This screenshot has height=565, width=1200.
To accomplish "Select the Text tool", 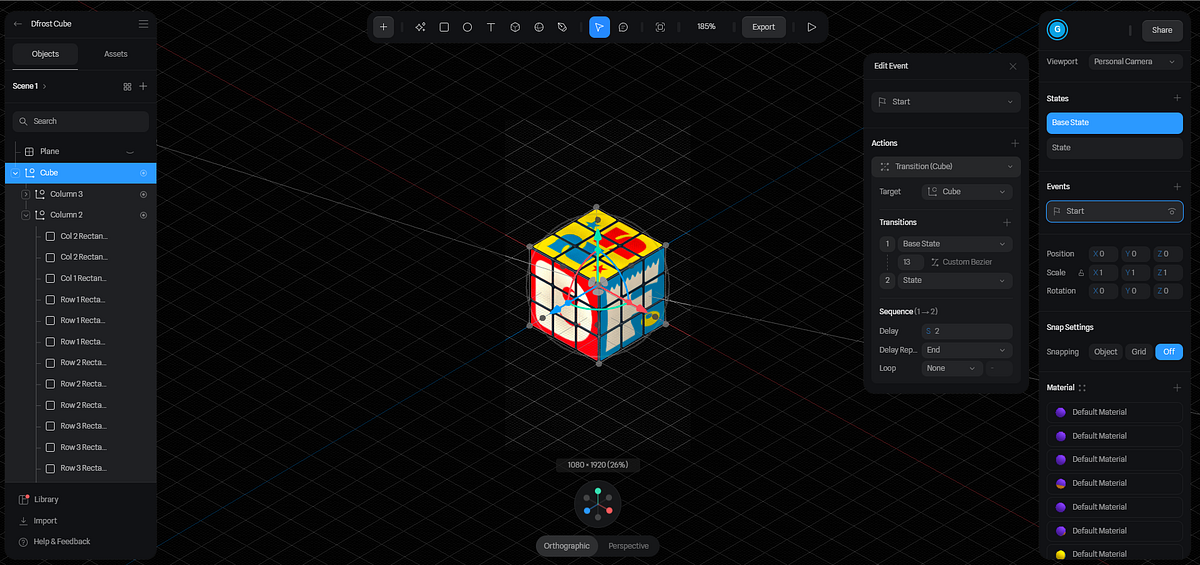I will (x=491, y=27).
